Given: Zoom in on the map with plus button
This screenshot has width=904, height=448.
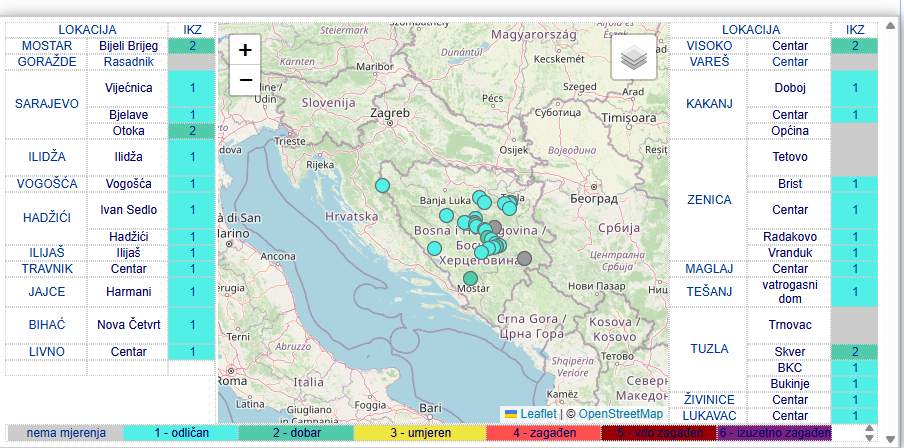Looking at the screenshot, I should point(245,50).
